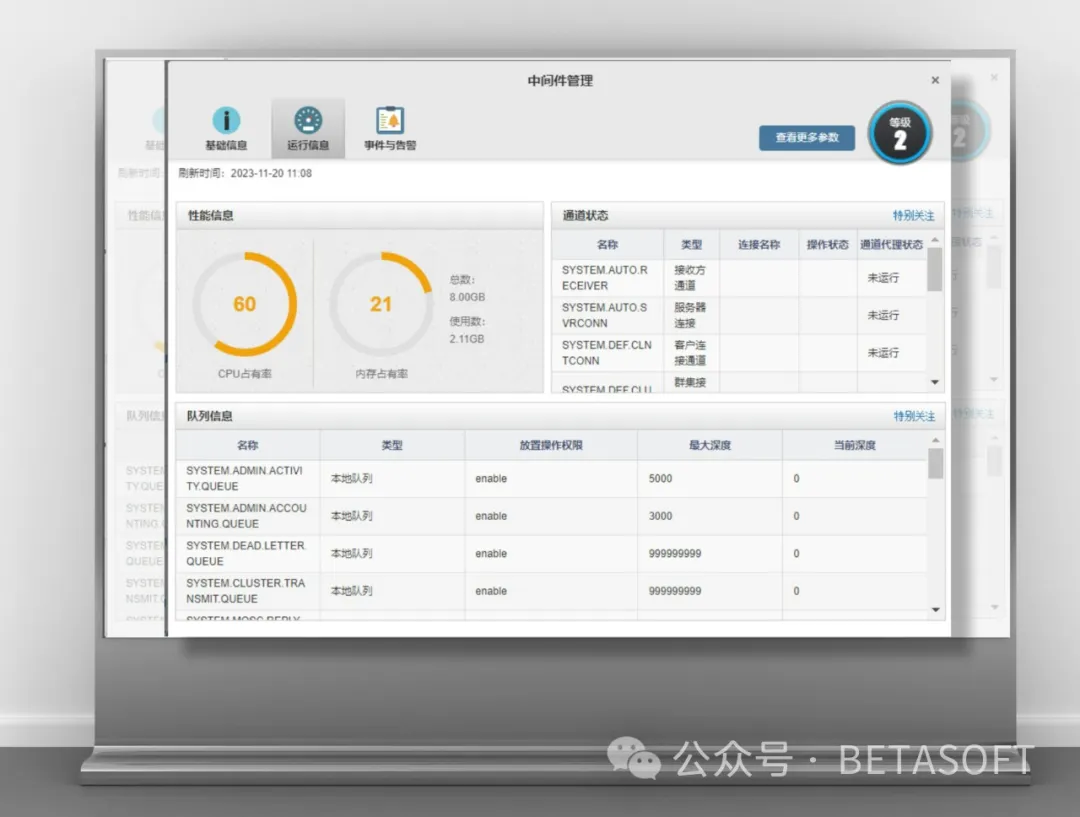
Task: Click the 队列信息 table scroll down arrow
Action: tap(935, 609)
